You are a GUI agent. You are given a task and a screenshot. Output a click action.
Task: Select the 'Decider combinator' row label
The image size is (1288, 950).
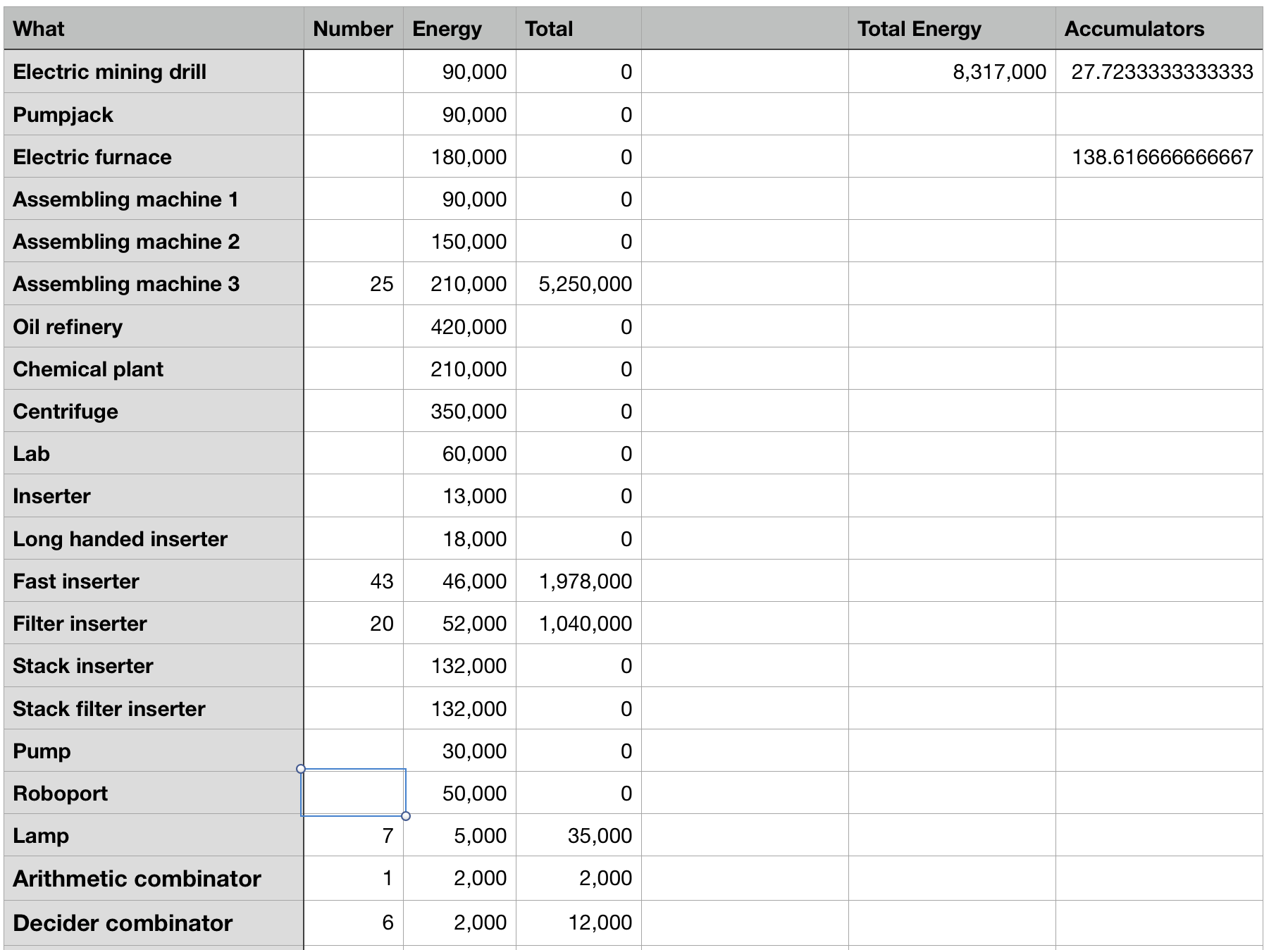point(154,923)
